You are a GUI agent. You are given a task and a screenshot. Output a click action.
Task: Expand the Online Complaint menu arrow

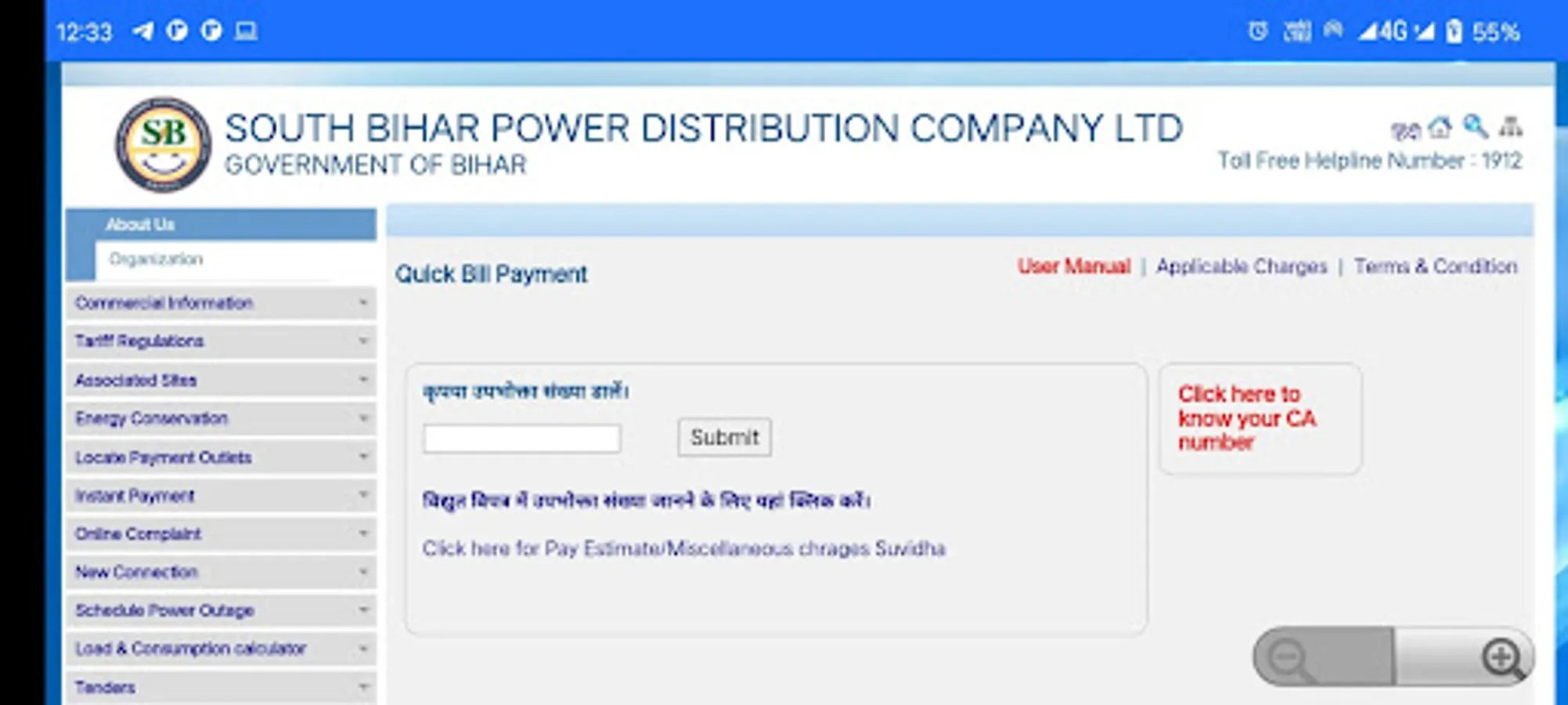pos(362,533)
